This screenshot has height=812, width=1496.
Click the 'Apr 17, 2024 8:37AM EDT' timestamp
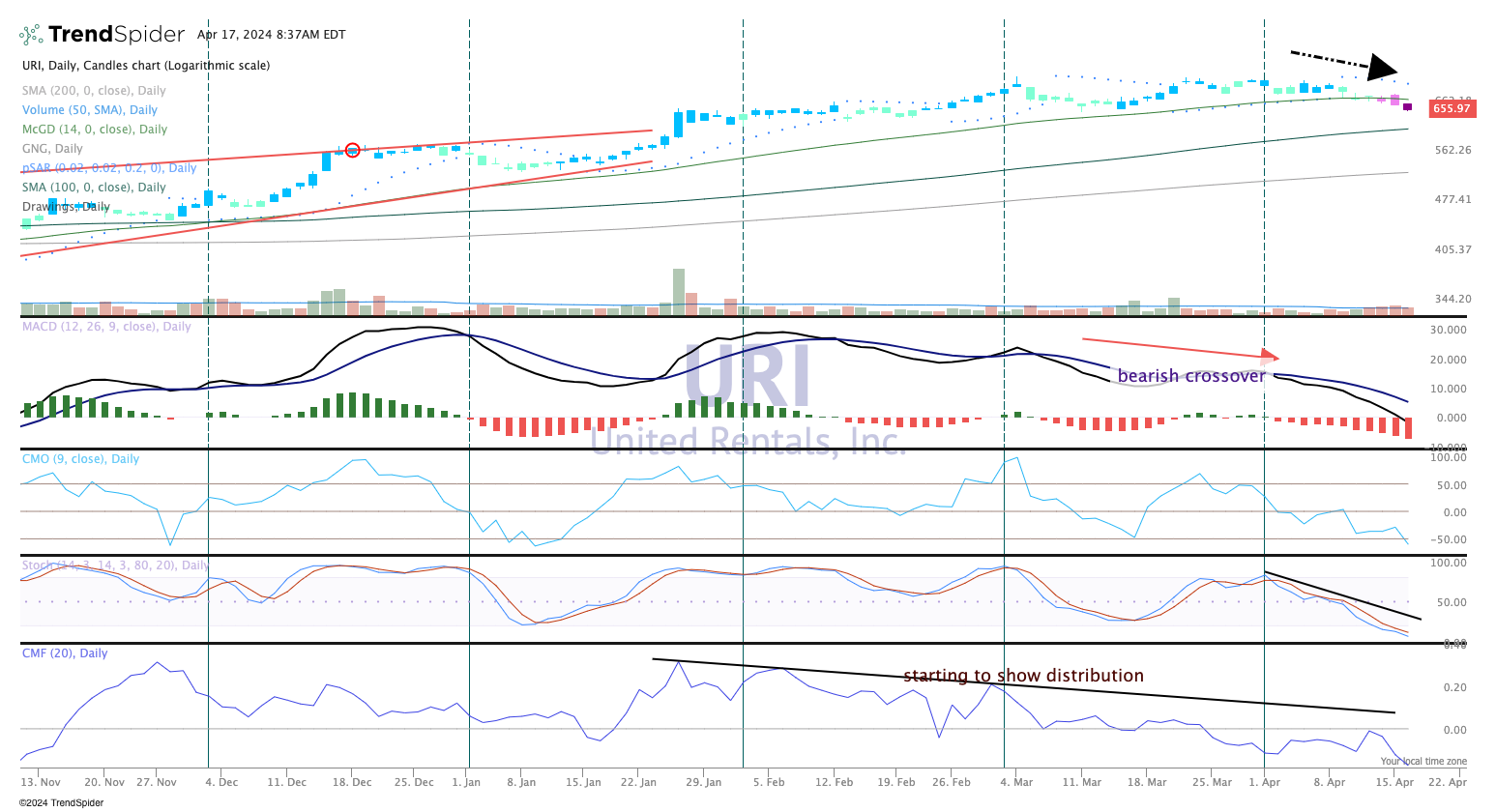click(272, 35)
